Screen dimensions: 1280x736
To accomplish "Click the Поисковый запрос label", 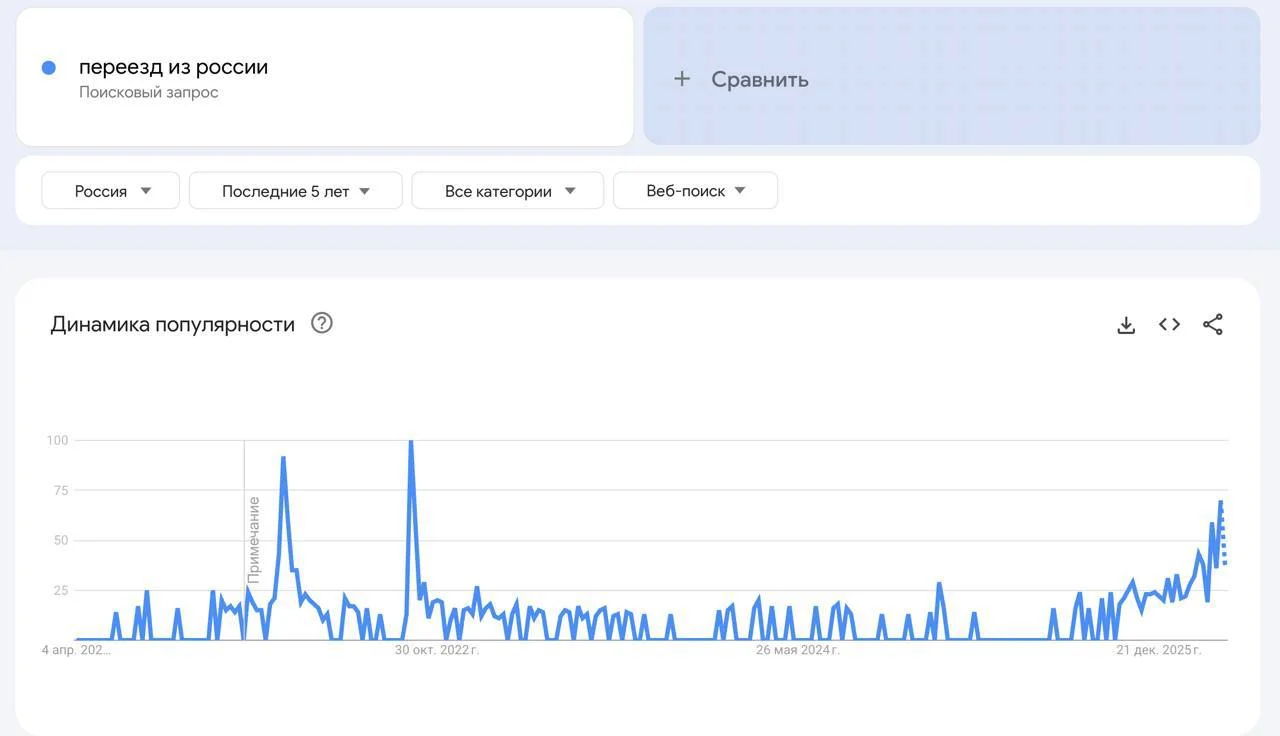I will coord(148,90).
